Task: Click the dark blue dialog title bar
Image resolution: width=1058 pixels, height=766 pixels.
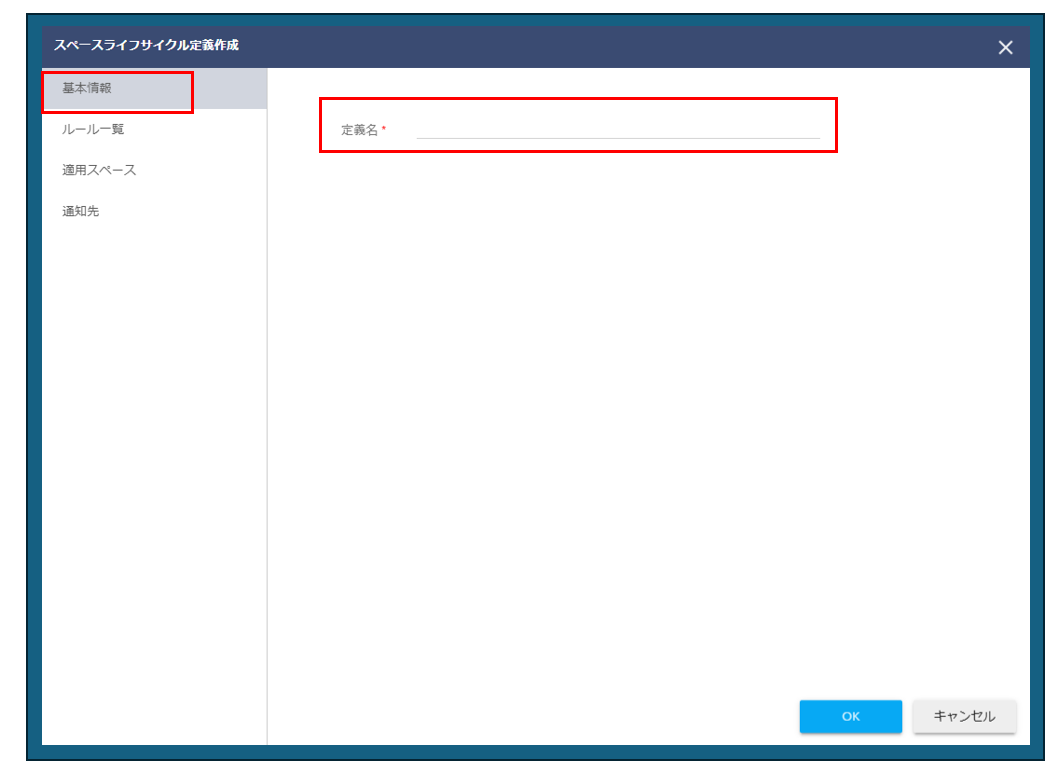Action: [600, 46]
